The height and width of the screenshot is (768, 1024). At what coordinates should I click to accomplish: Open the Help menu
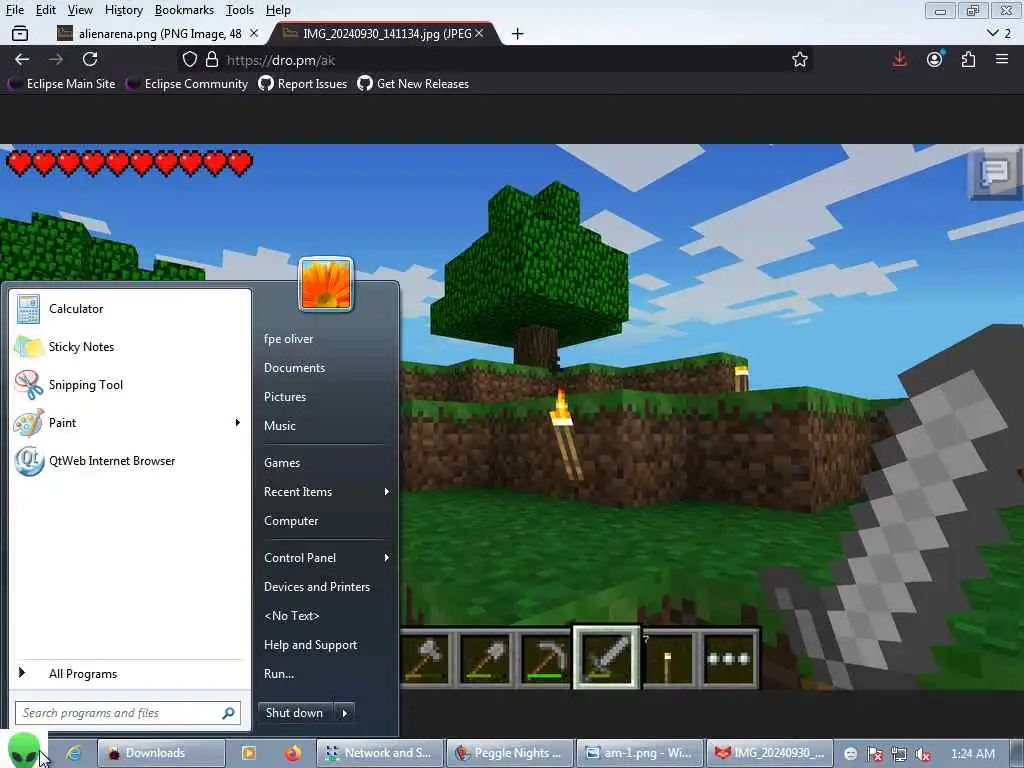point(278,10)
